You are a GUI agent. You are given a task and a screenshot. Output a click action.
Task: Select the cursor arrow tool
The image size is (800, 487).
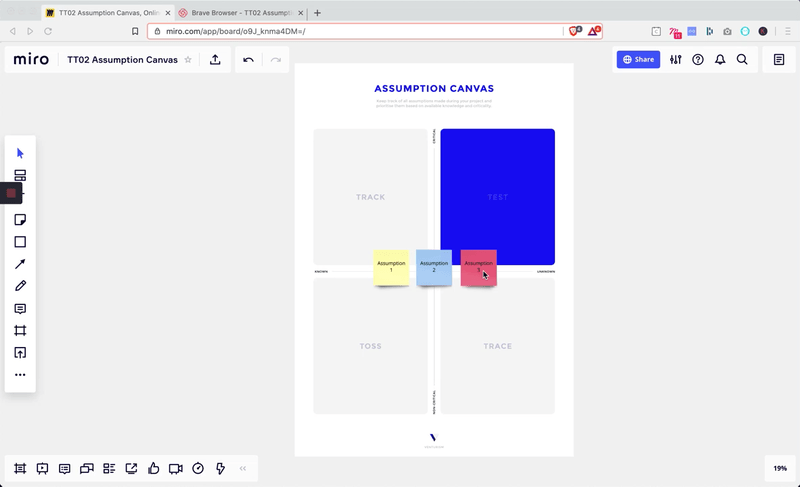pyautogui.click(x=20, y=153)
